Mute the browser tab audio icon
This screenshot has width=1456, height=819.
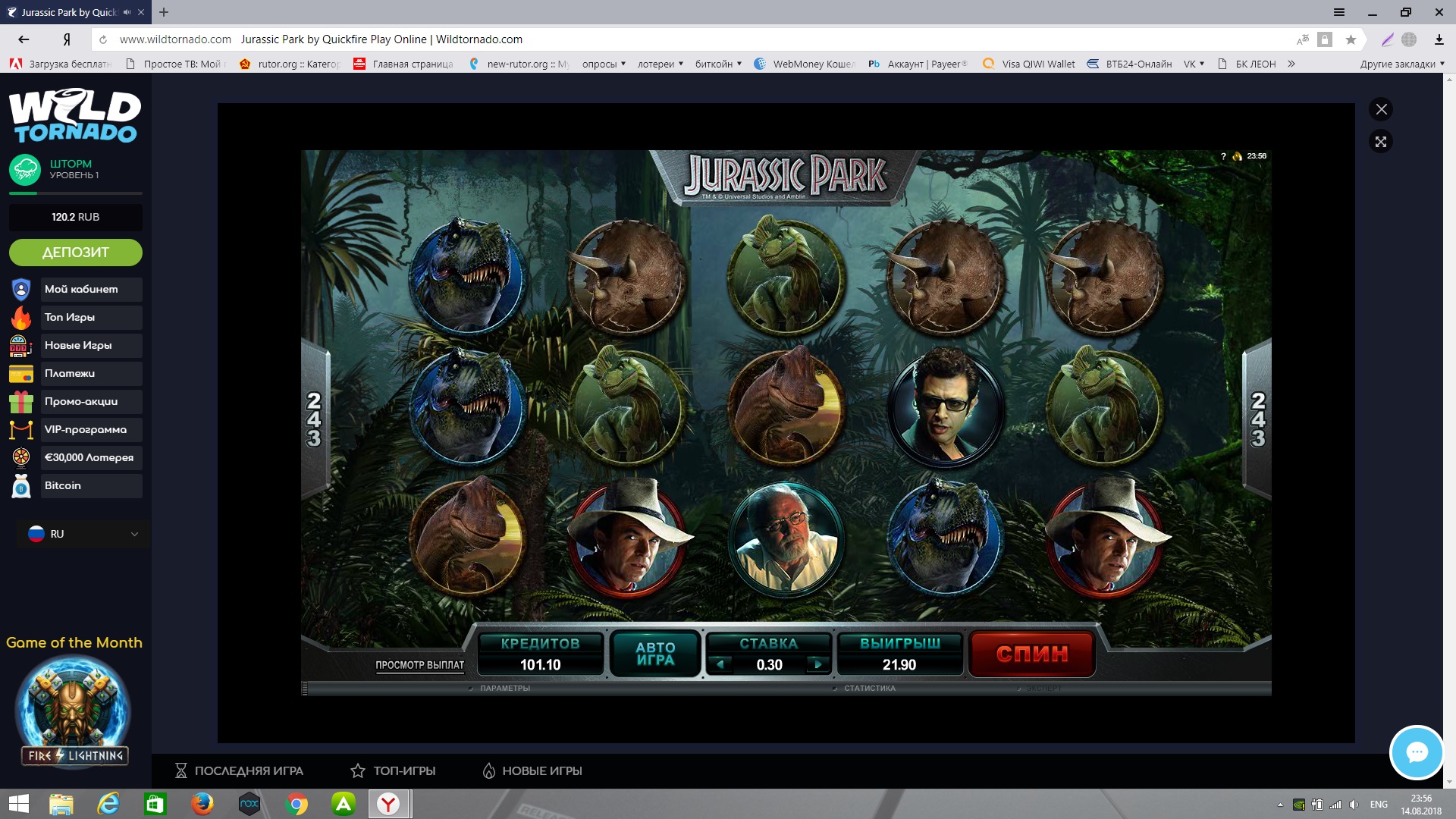pos(127,12)
